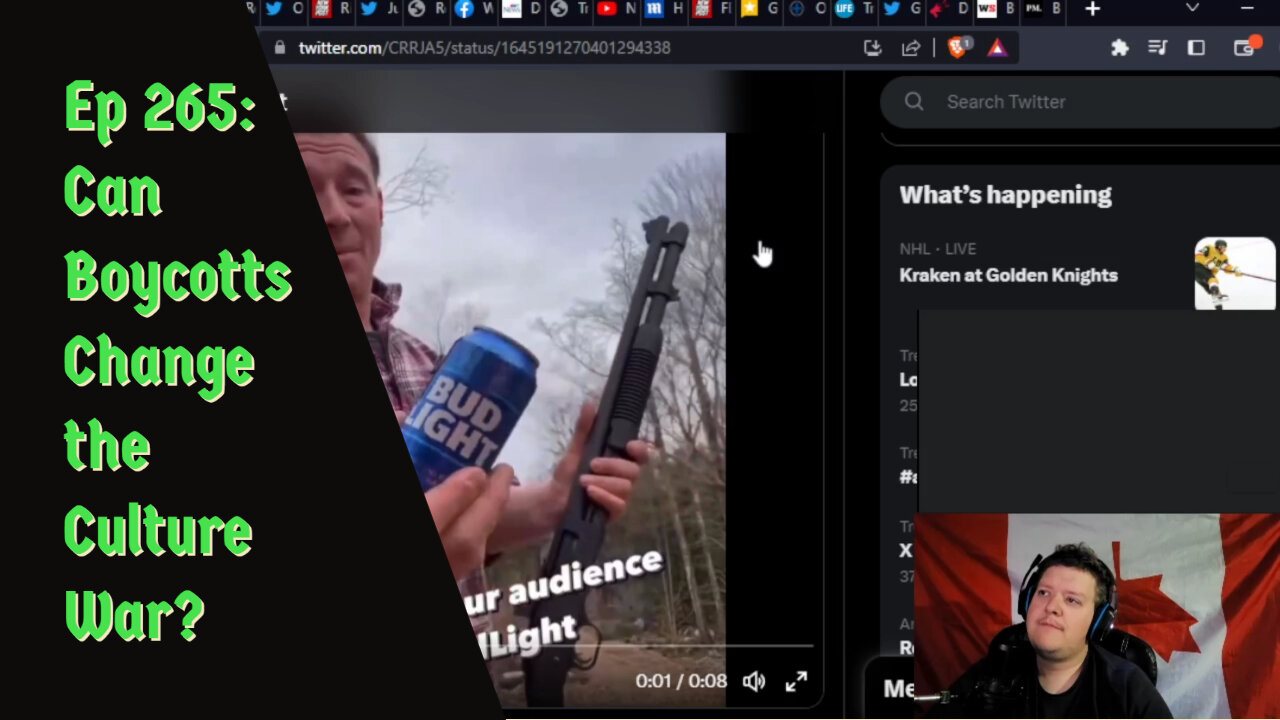Viewport: 1280px width, 720px height.
Task: Mute the tweet video with speaker icon
Action: [754, 681]
